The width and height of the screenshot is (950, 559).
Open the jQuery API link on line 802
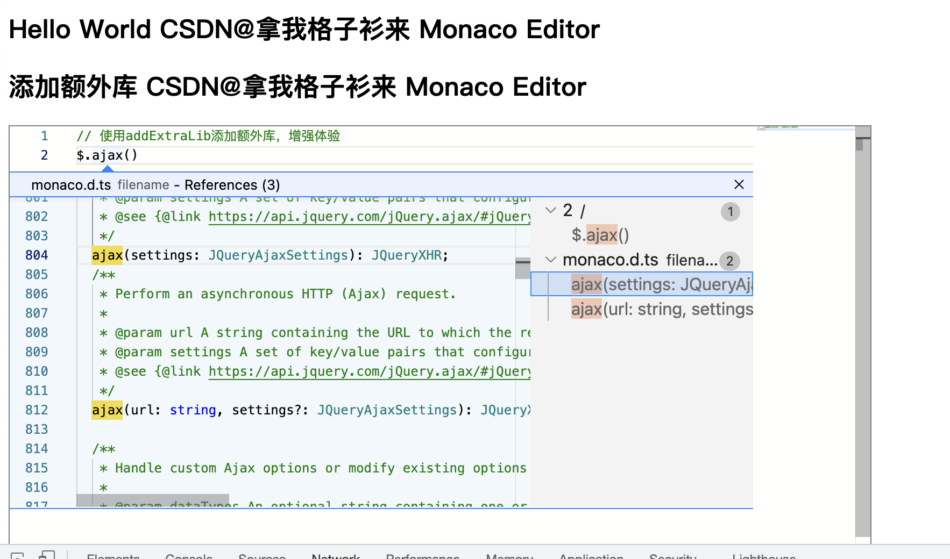(x=370, y=217)
